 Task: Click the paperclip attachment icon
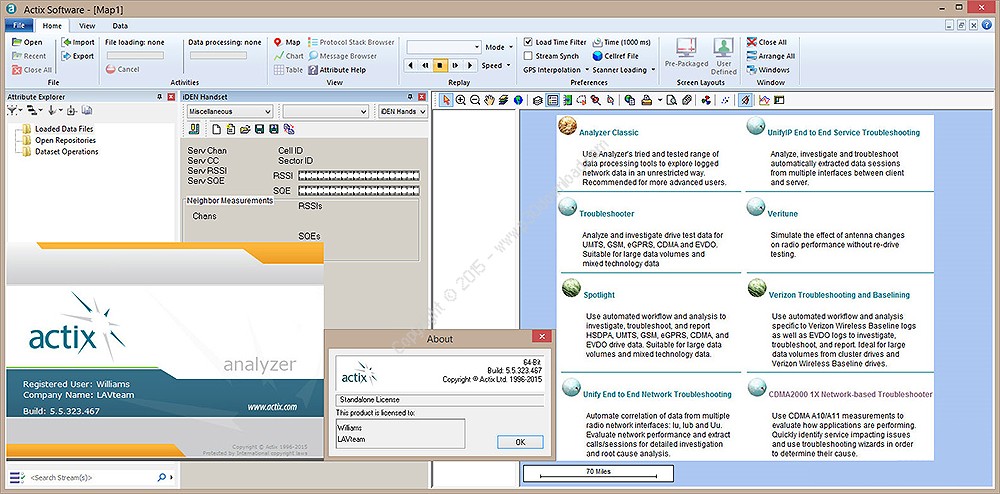(x=686, y=100)
